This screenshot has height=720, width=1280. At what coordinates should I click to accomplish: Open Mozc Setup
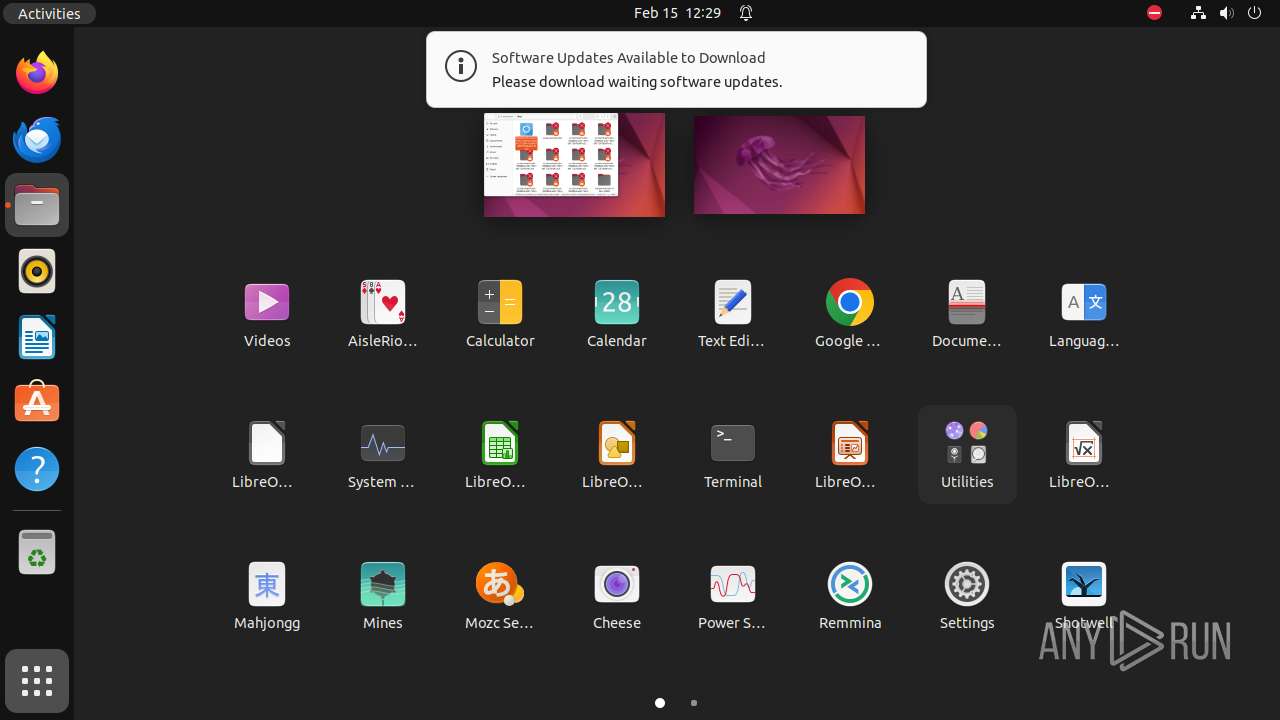[x=500, y=596]
